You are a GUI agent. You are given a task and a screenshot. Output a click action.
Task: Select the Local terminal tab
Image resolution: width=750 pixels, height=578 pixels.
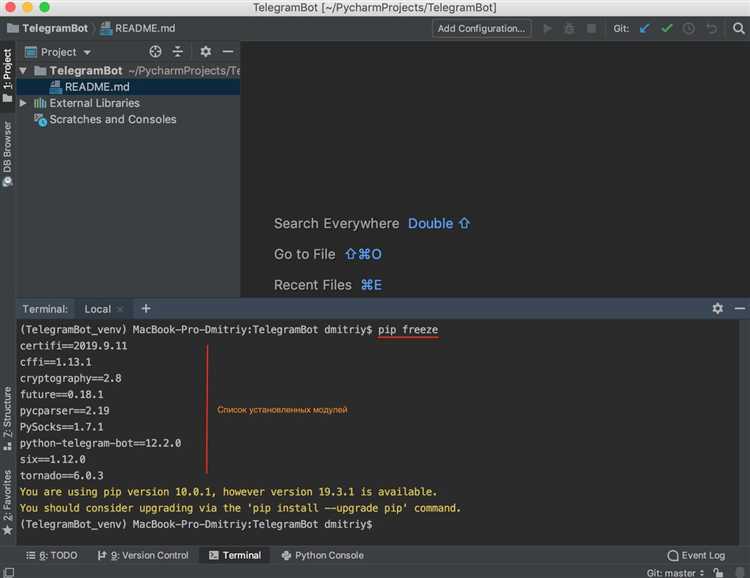click(98, 309)
